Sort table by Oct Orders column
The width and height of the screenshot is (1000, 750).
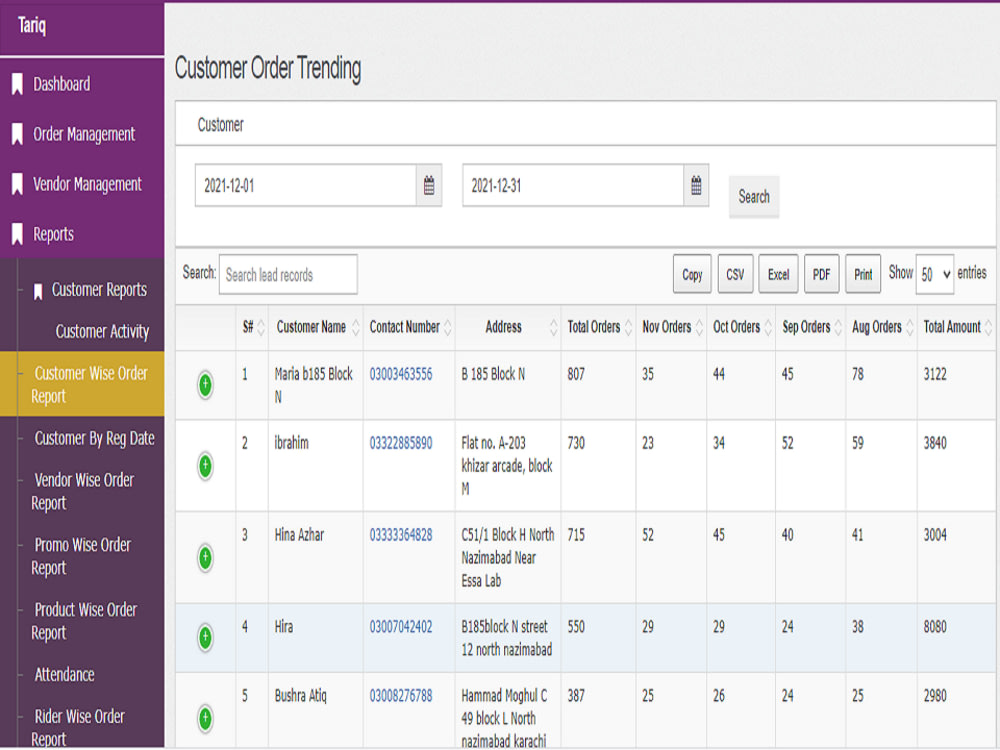(742, 327)
